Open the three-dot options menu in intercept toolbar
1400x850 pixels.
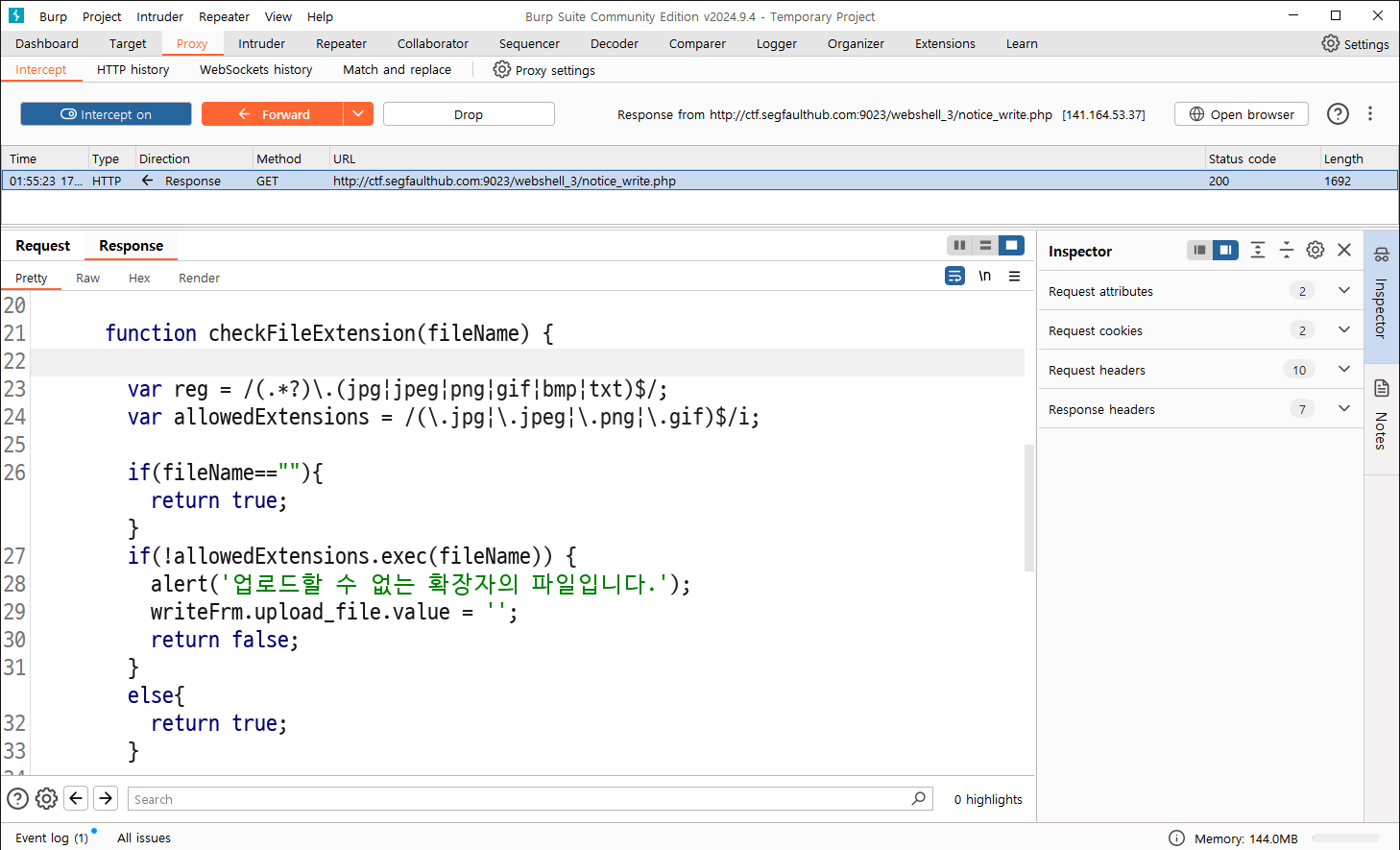(1370, 113)
